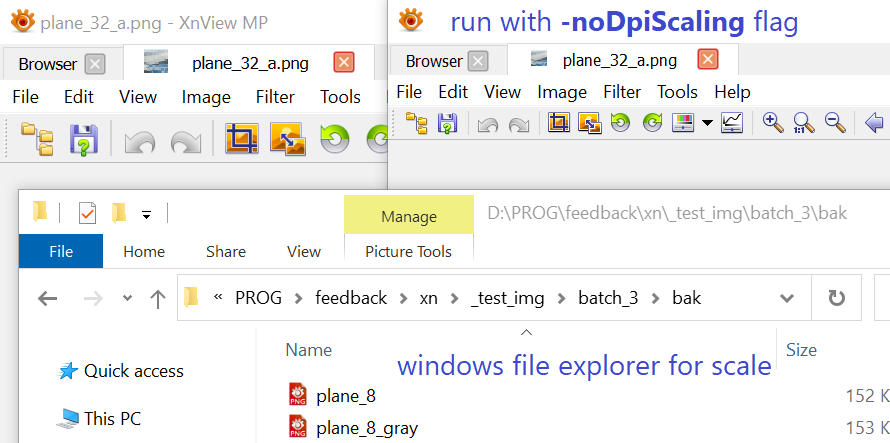The width and height of the screenshot is (890, 443).
Task: Click Zoom in magnifier in right XnView
Action: coord(773,122)
